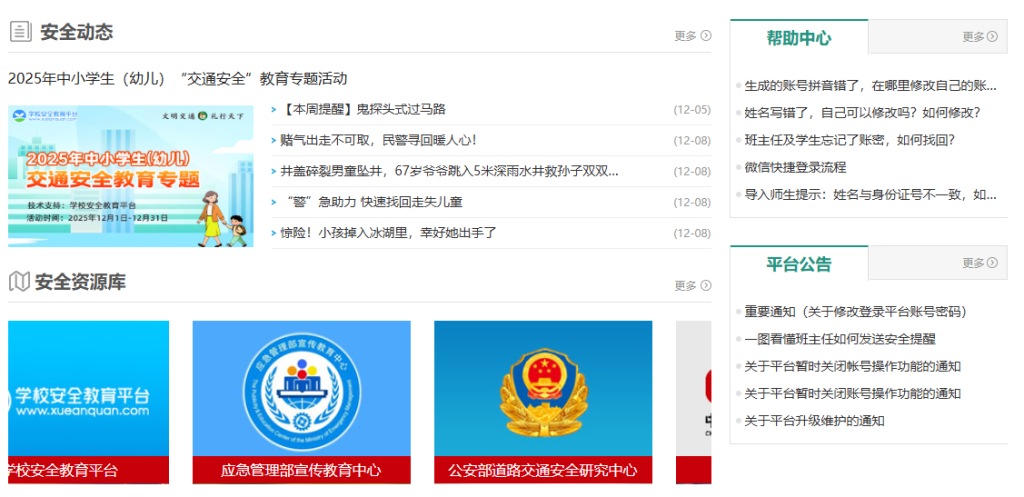Open 【本周提醒】鬼探头式过马路 article
The width and height of the screenshot is (1024, 497).
(364, 110)
